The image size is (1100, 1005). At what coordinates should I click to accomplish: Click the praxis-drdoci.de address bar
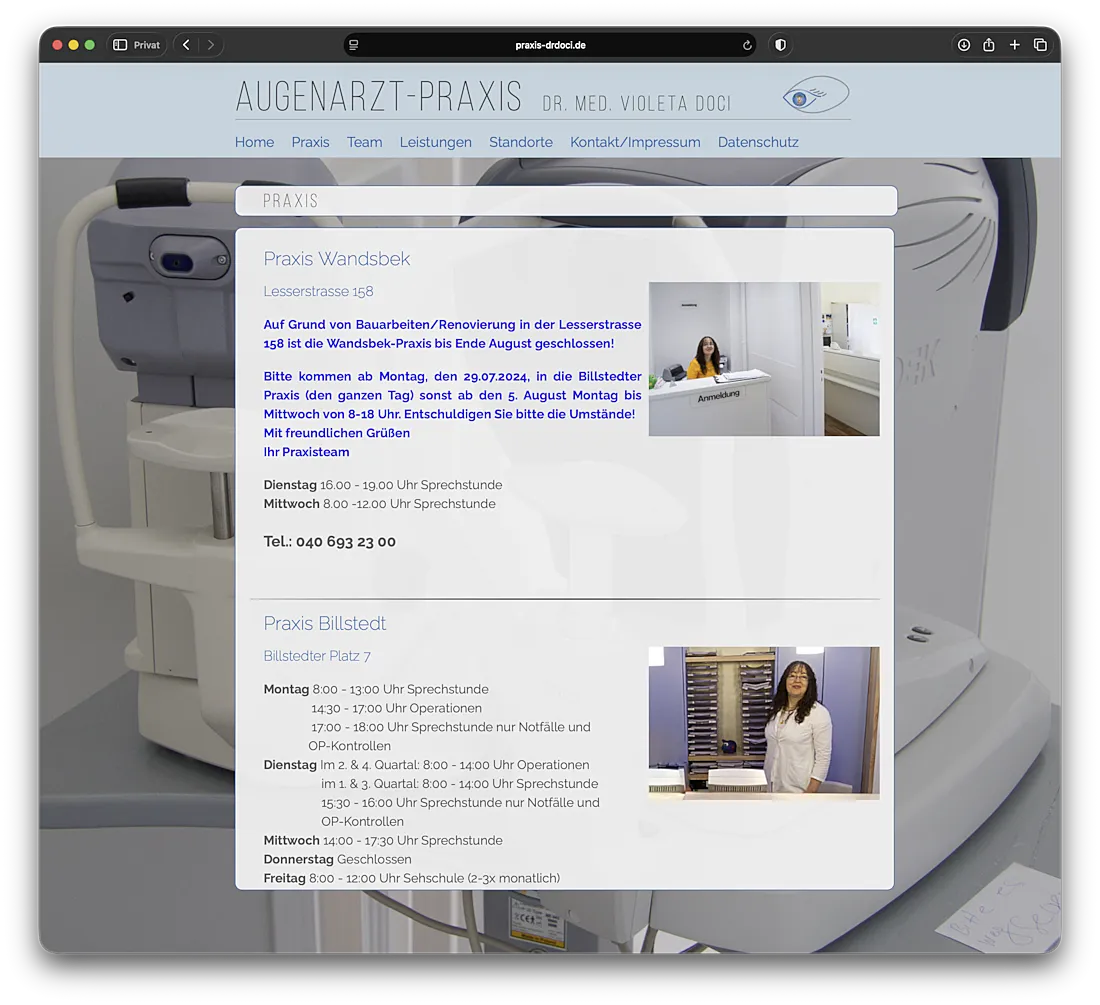point(550,45)
